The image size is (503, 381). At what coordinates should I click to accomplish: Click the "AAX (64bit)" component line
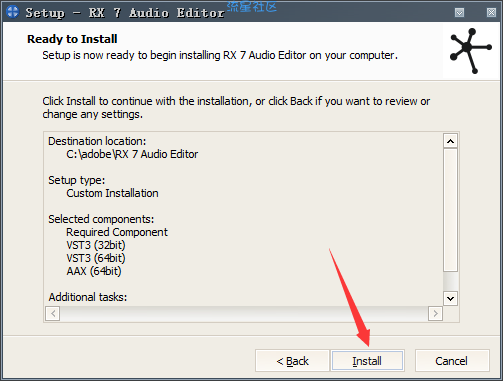tap(94, 271)
